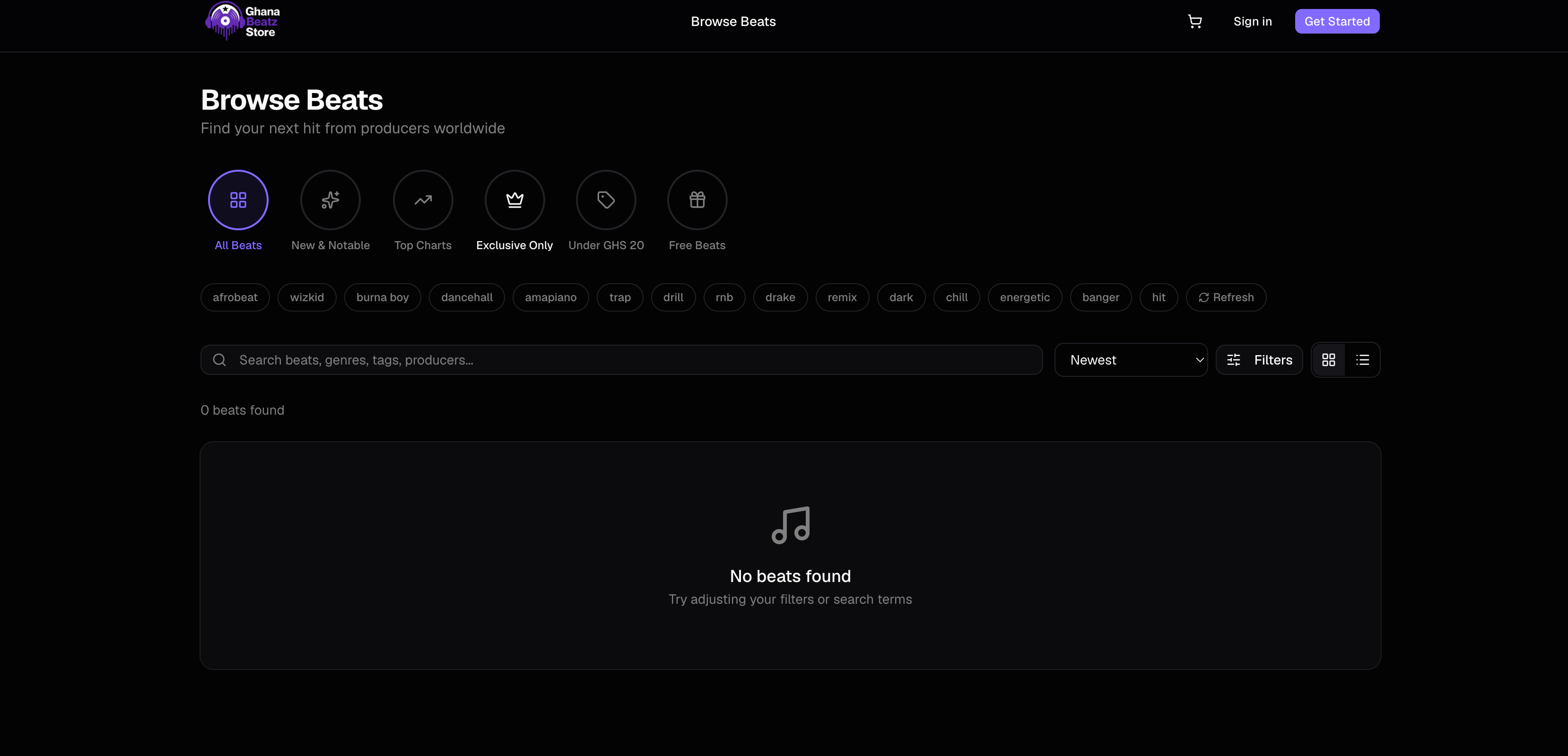The height and width of the screenshot is (756, 1568).
Task: Open Top Charts trending icon
Action: tap(423, 200)
